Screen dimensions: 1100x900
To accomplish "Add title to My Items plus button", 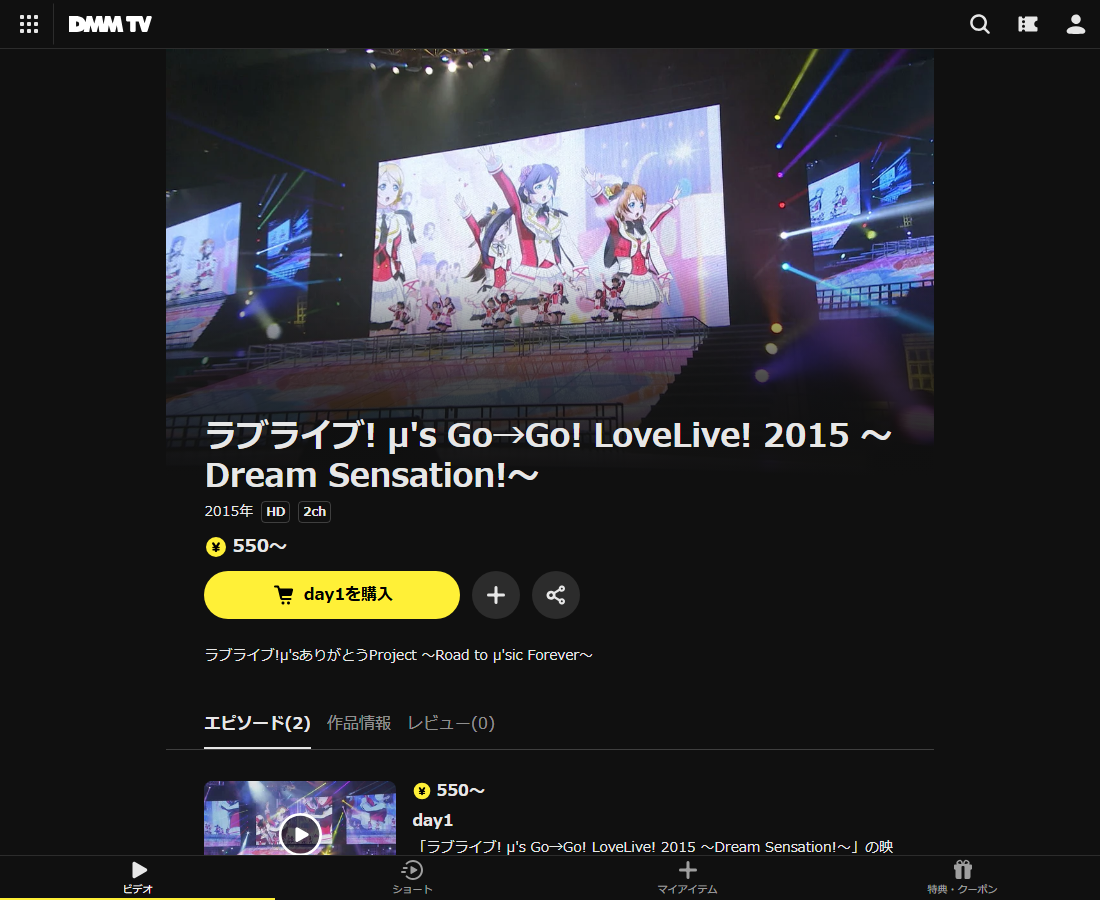I will (x=496, y=595).
